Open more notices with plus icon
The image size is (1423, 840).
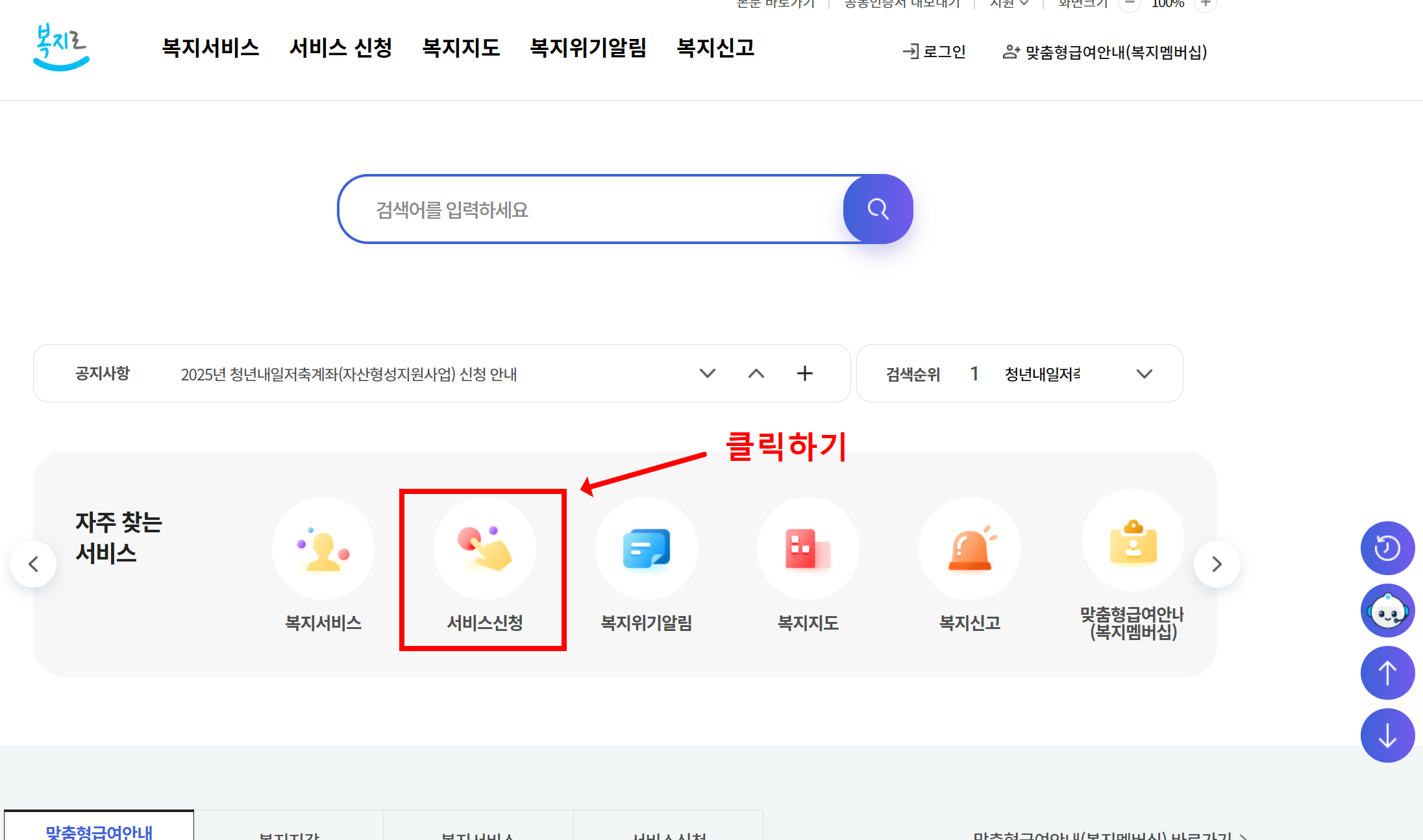(x=805, y=373)
